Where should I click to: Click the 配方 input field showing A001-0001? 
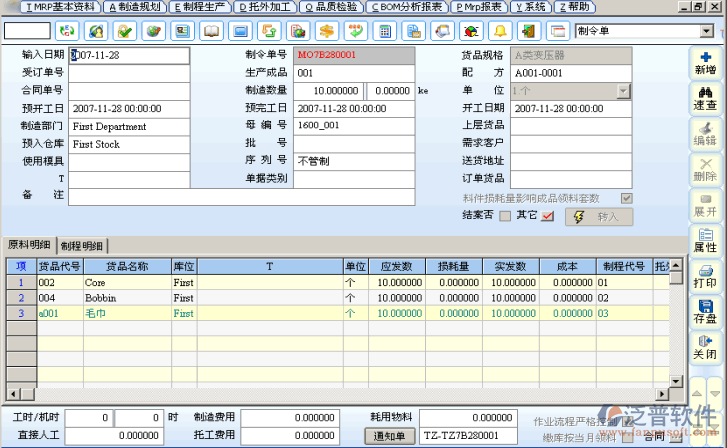pos(570,73)
